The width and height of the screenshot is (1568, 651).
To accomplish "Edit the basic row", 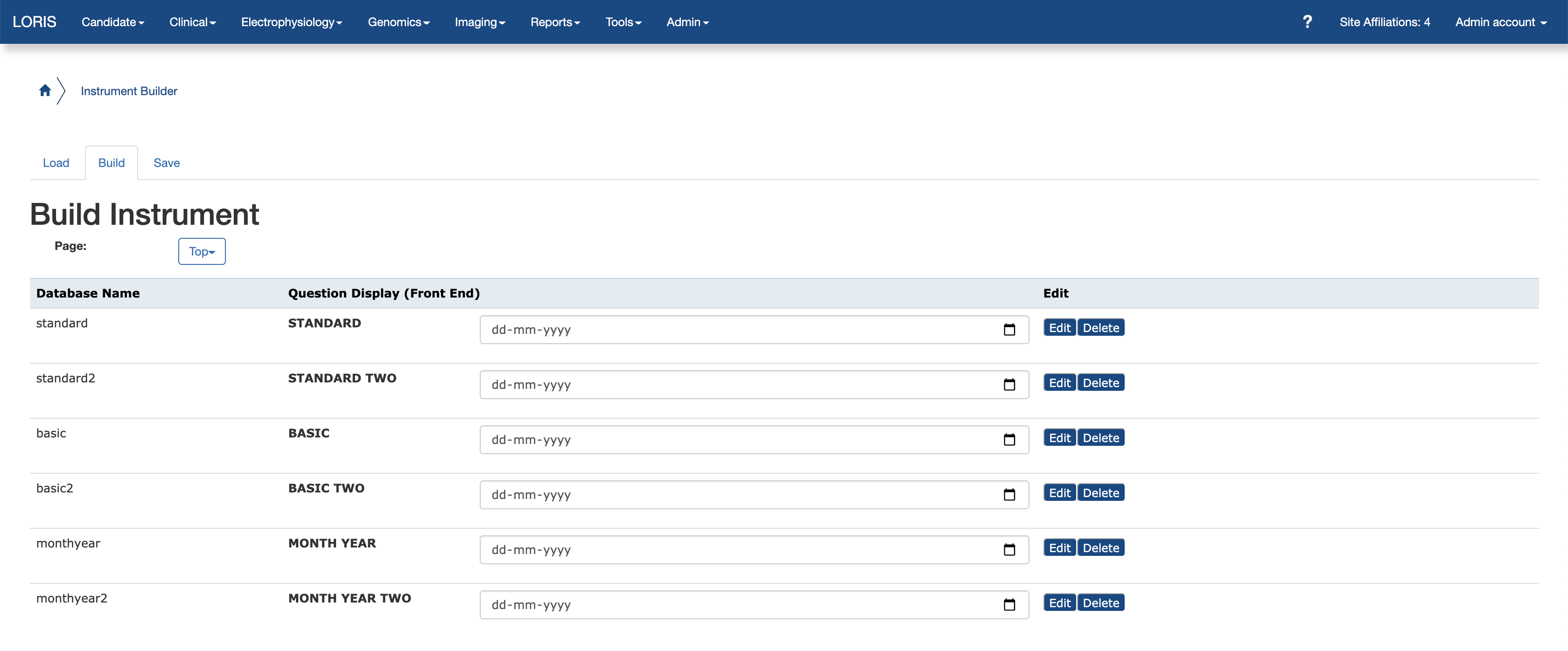I will click(1060, 438).
